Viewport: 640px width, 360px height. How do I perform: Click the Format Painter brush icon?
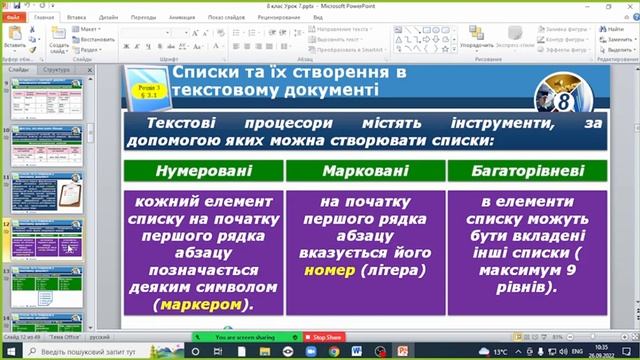tap(32, 50)
